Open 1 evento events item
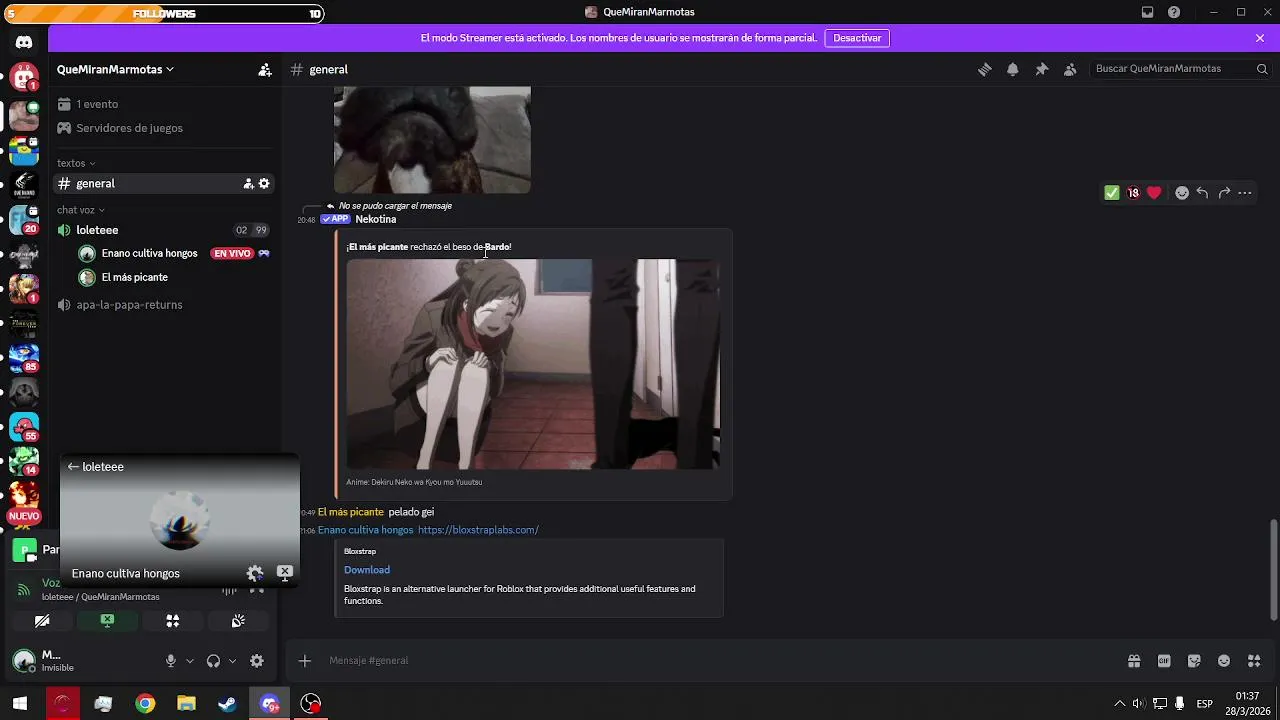 click(x=97, y=104)
